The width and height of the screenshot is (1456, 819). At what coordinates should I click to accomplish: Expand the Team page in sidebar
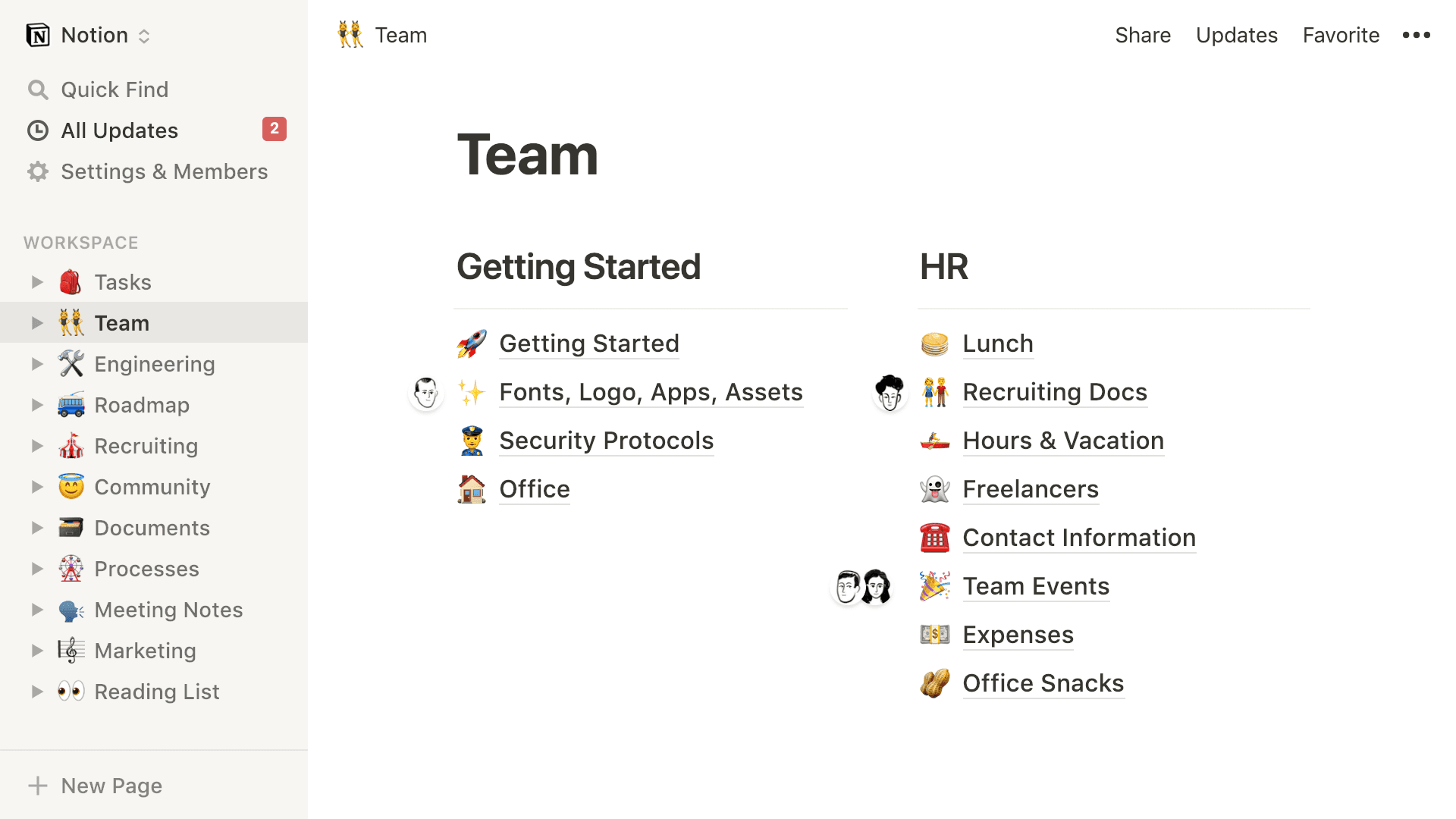pyautogui.click(x=37, y=322)
